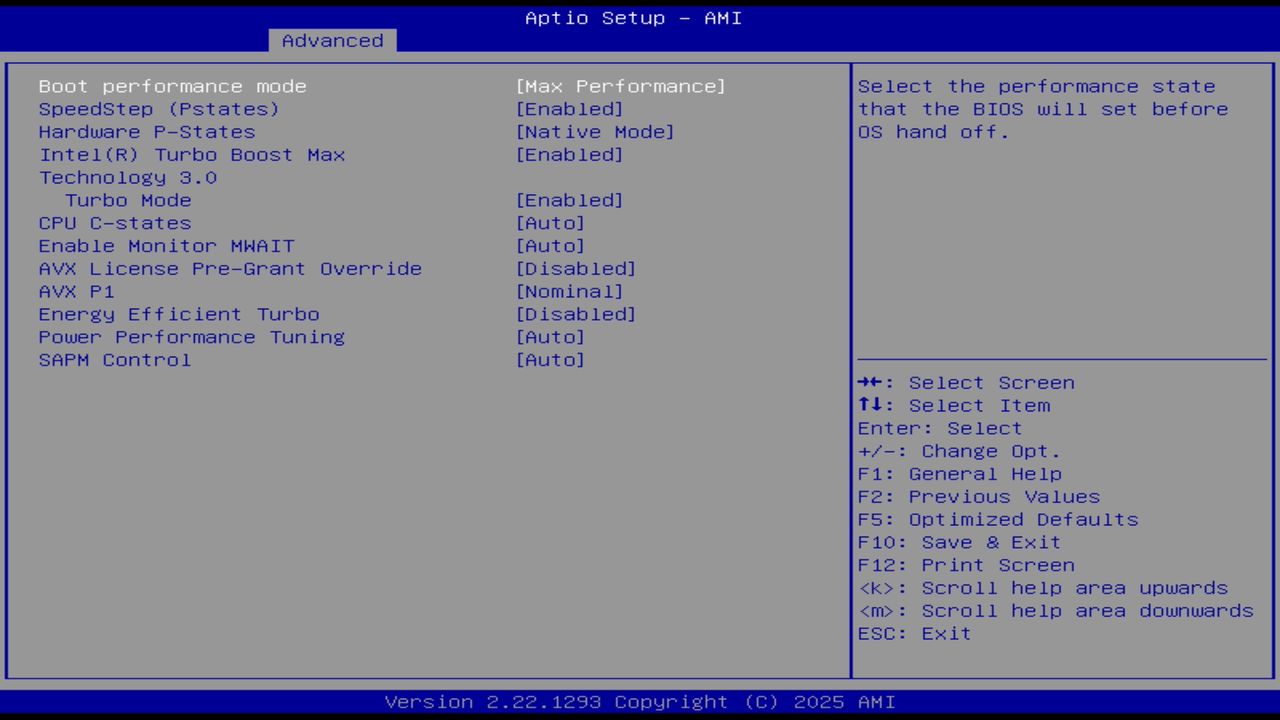Click the Aptio Setup title bar
1280x720 pixels.
[633, 17]
